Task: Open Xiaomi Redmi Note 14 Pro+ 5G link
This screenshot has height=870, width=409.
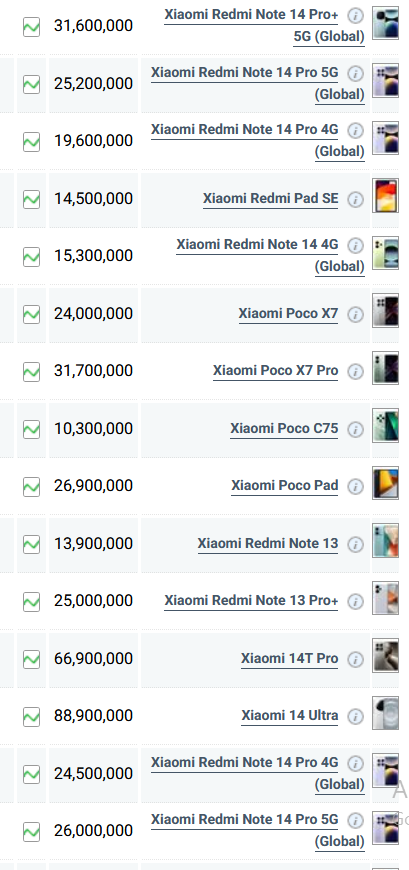Action: click(x=265, y=26)
